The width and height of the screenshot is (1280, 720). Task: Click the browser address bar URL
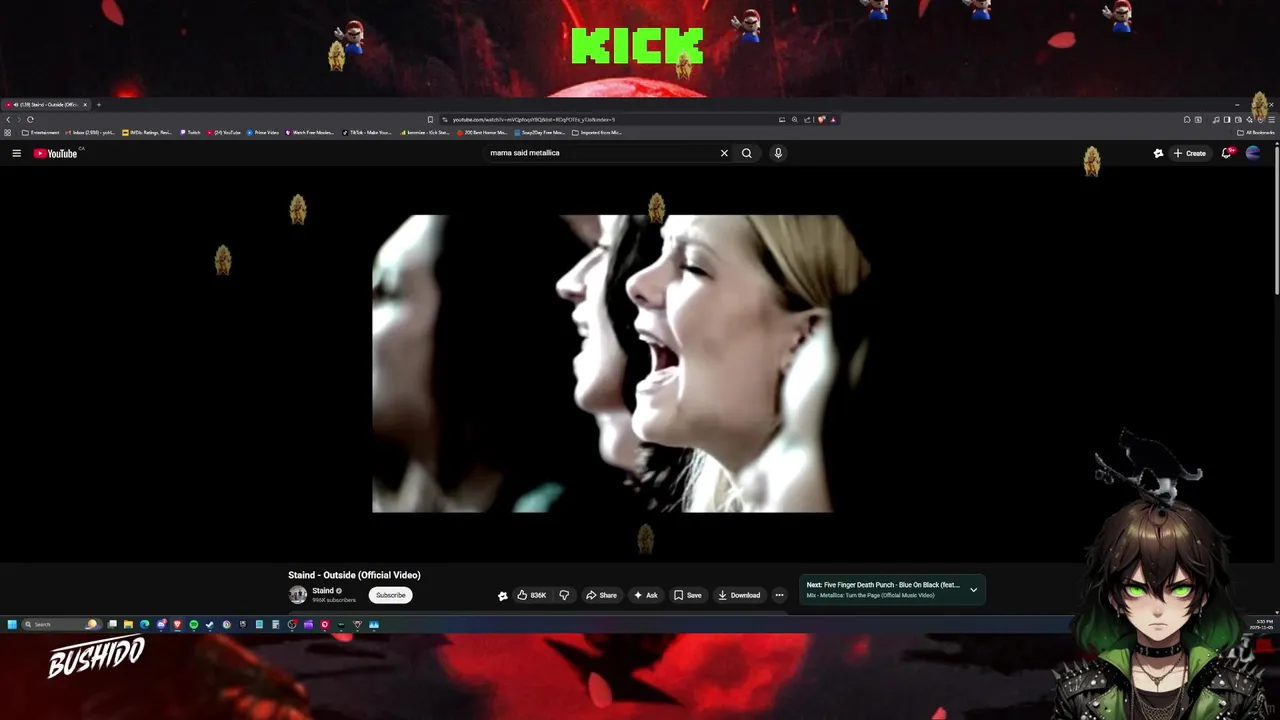click(534, 120)
